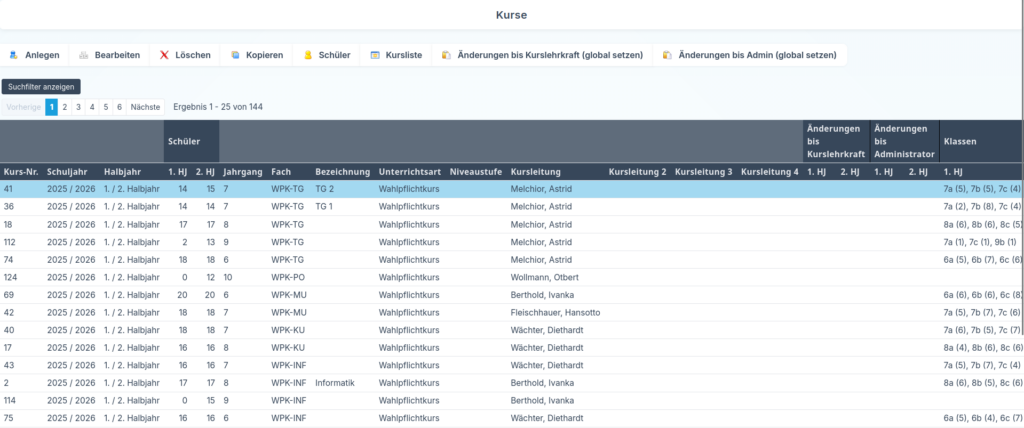This screenshot has height=428, width=1024.
Task: Go to results page 4
Action: (92, 107)
